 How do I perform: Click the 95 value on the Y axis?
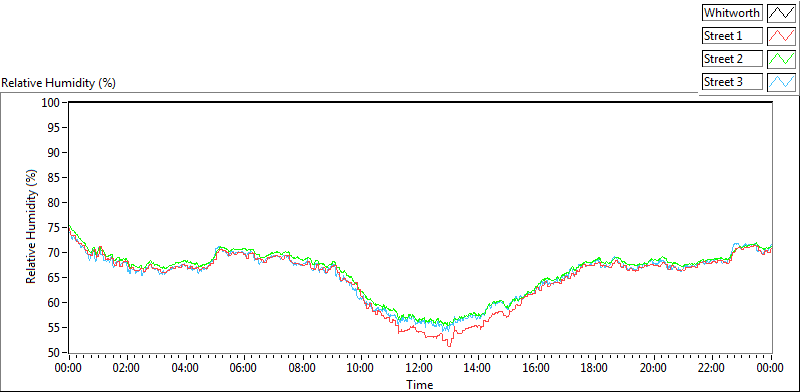55,128
